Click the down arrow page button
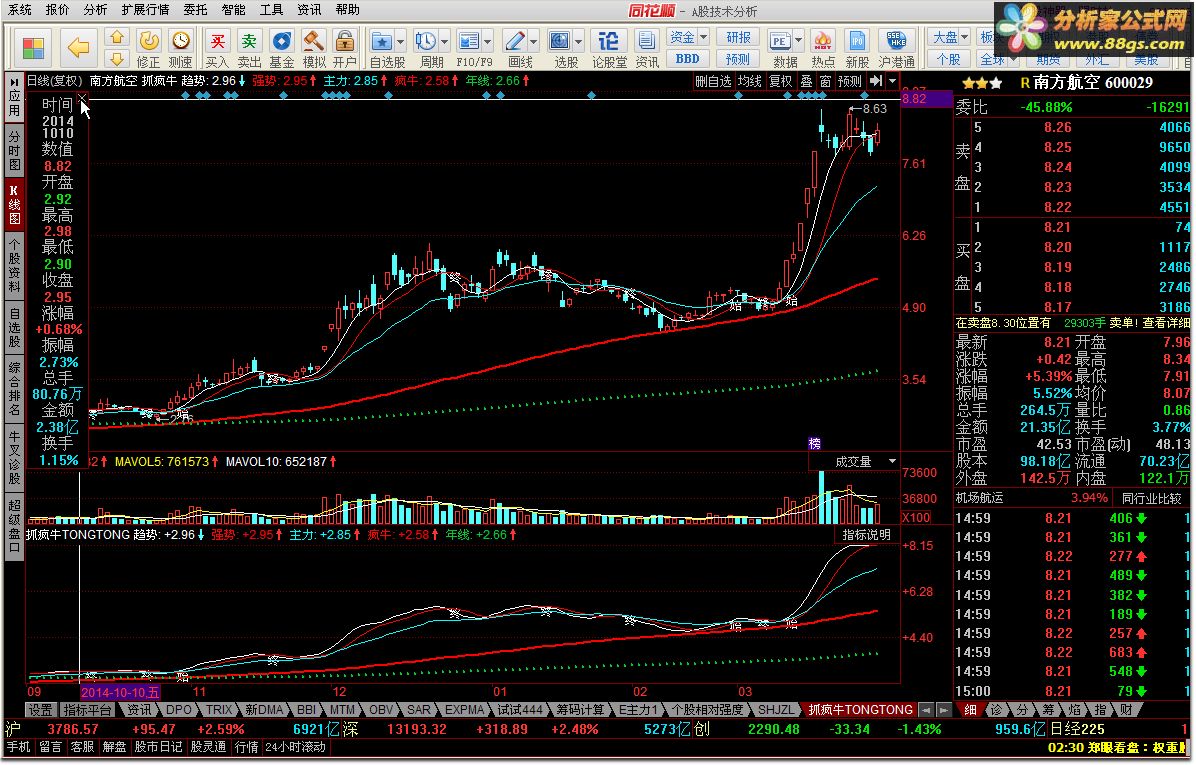 (117, 59)
